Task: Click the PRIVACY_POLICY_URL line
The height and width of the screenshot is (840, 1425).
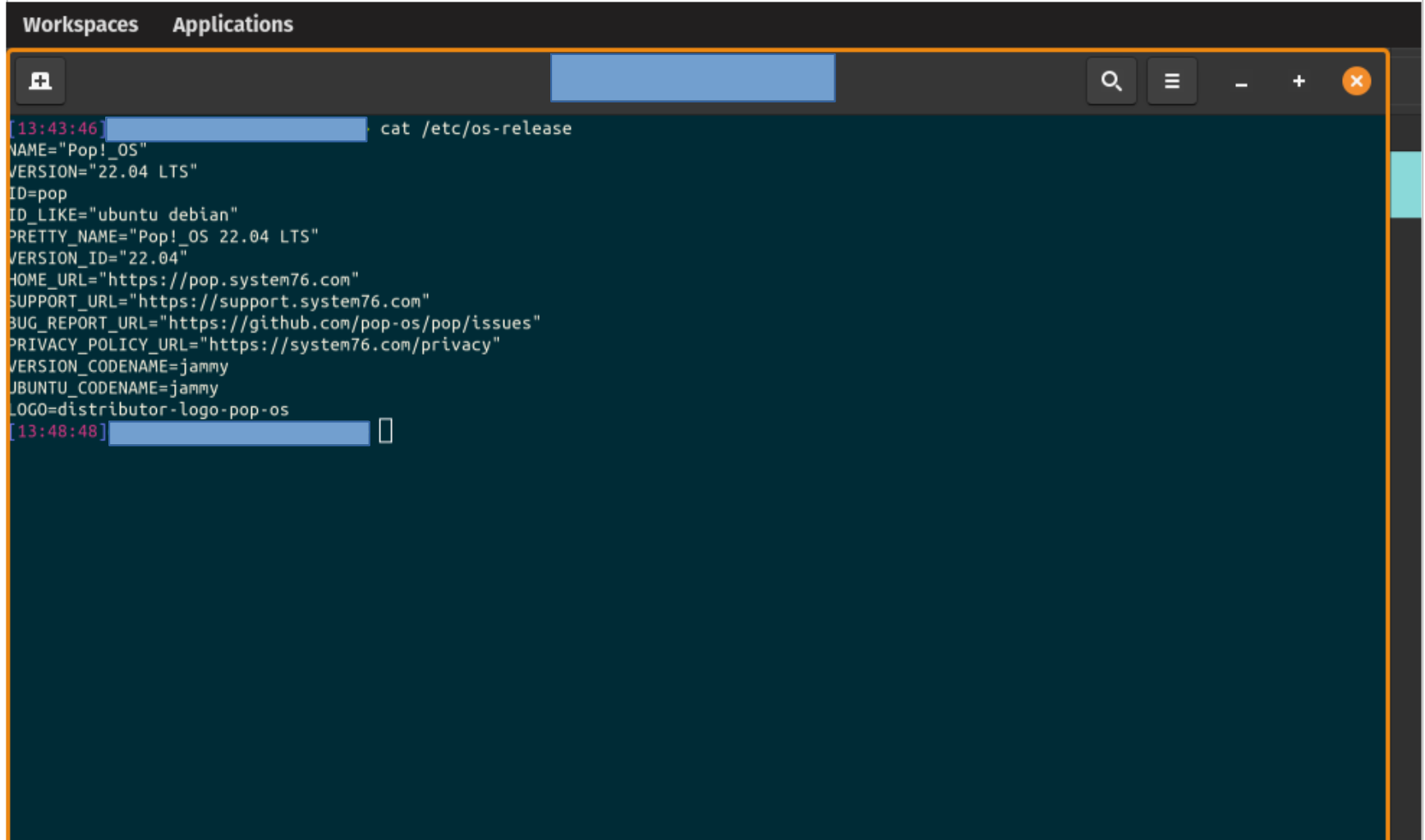Action: click(x=255, y=345)
